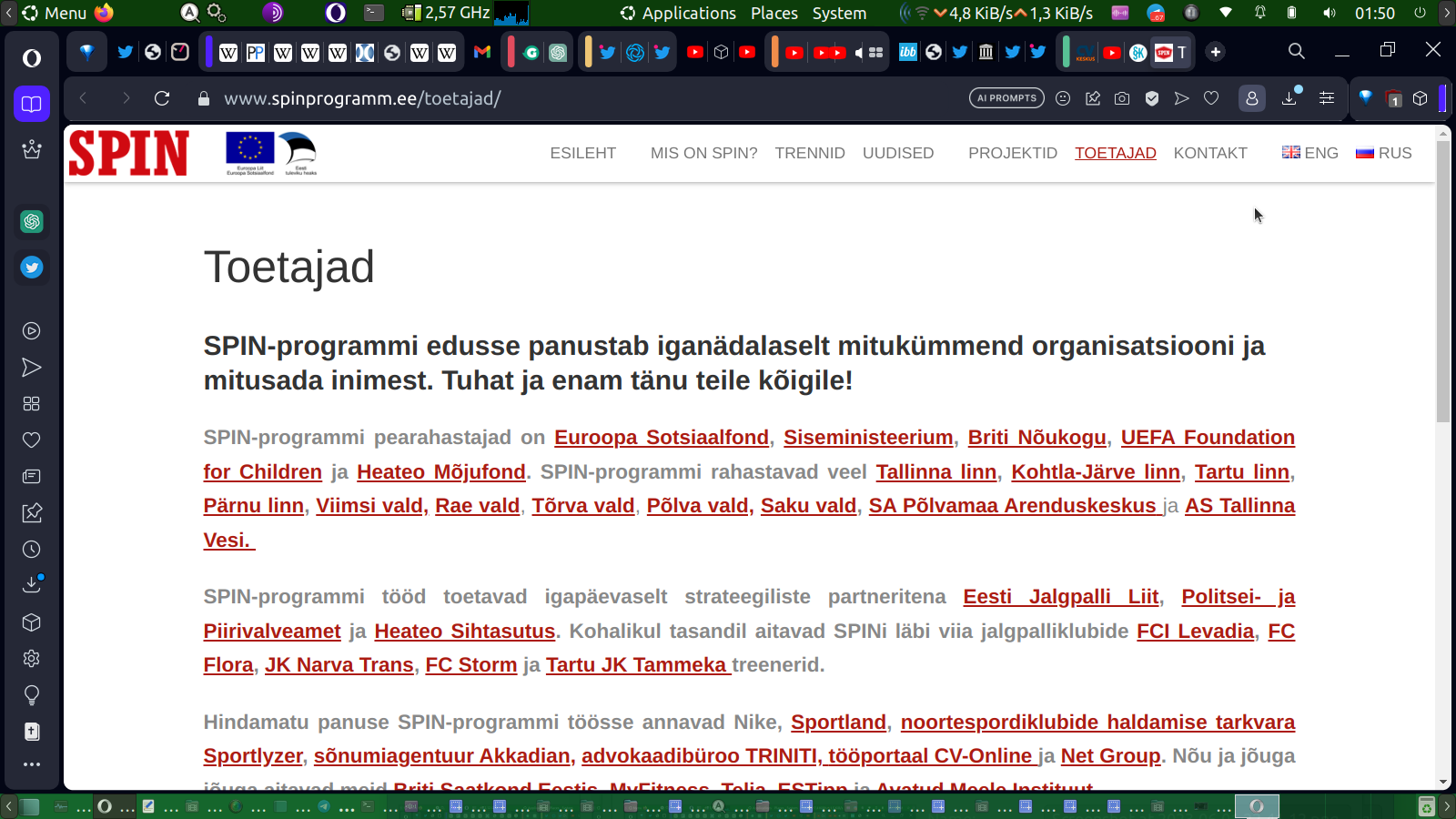1456x819 pixels.
Task: Open the Personal News sidebar icon
Action: pyautogui.click(x=32, y=477)
